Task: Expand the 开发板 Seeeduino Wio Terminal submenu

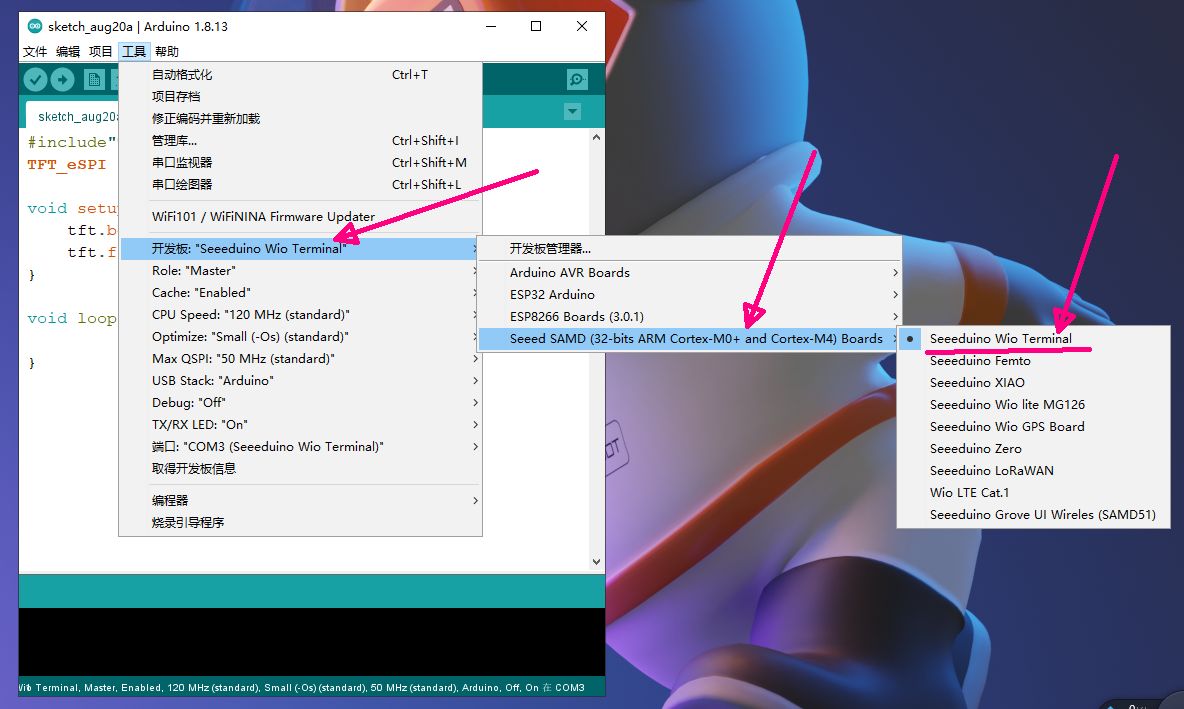Action: 301,248
